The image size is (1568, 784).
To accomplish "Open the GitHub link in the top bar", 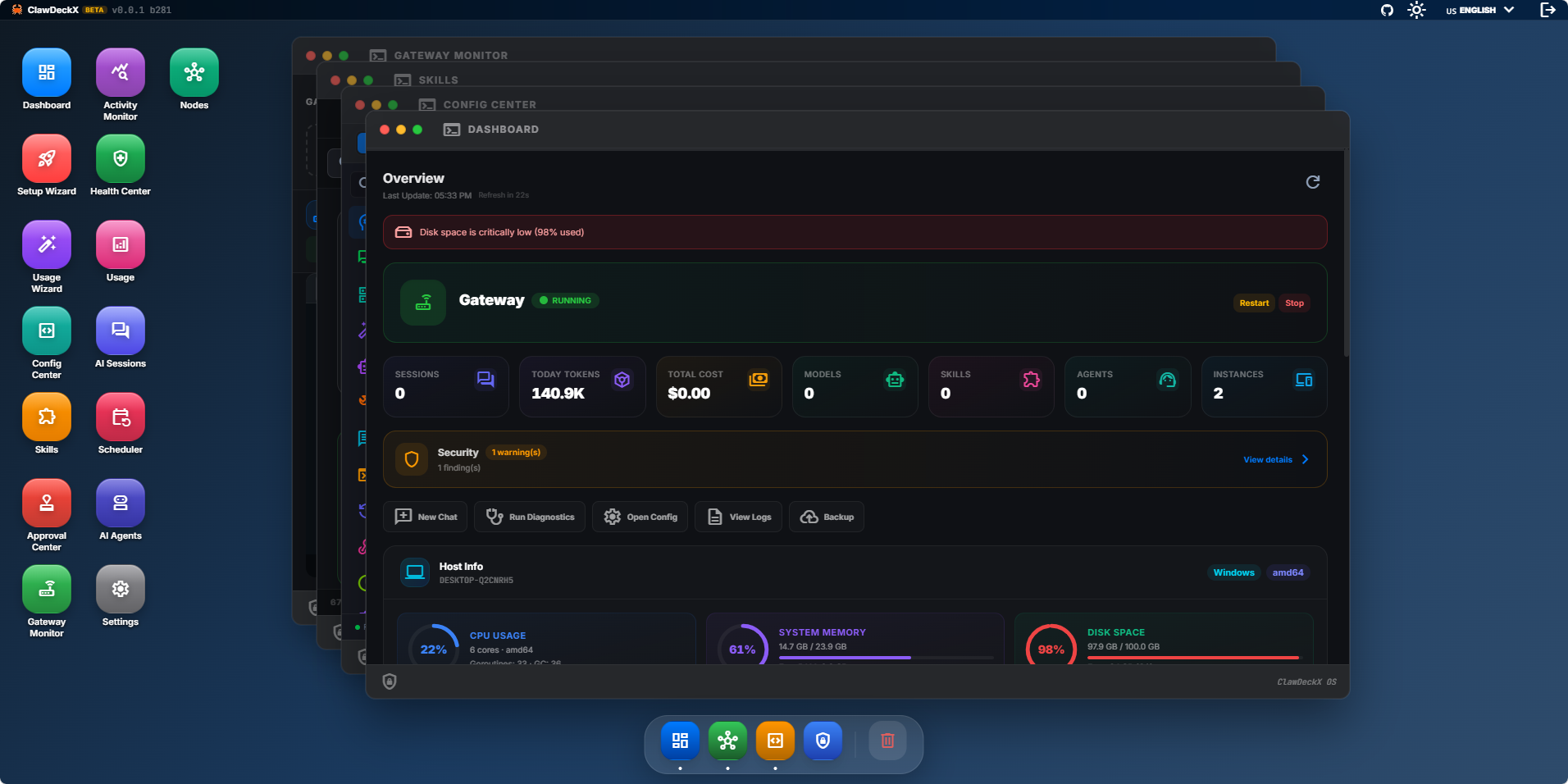I will point(1387,10).
